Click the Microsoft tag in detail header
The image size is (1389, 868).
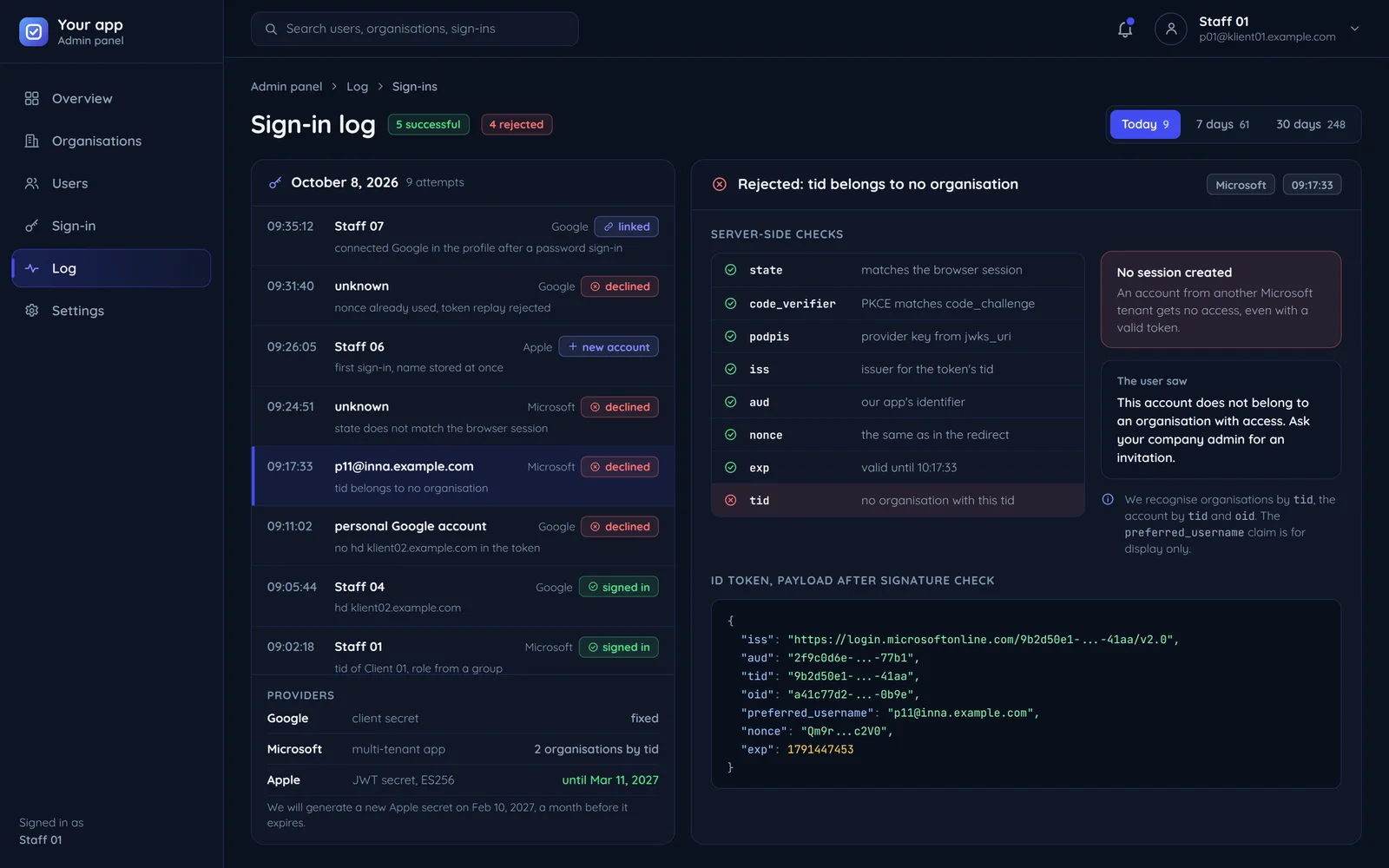coord(1241,185)
